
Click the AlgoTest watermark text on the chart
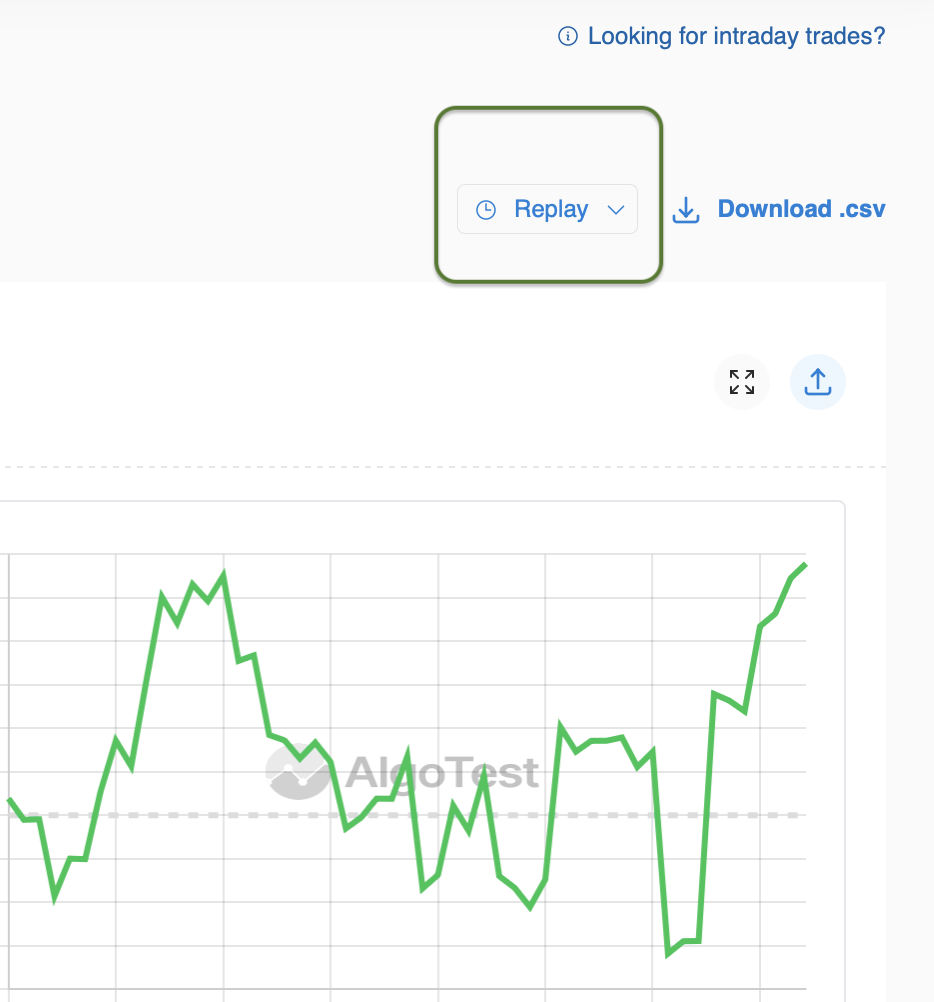(442, 773)
